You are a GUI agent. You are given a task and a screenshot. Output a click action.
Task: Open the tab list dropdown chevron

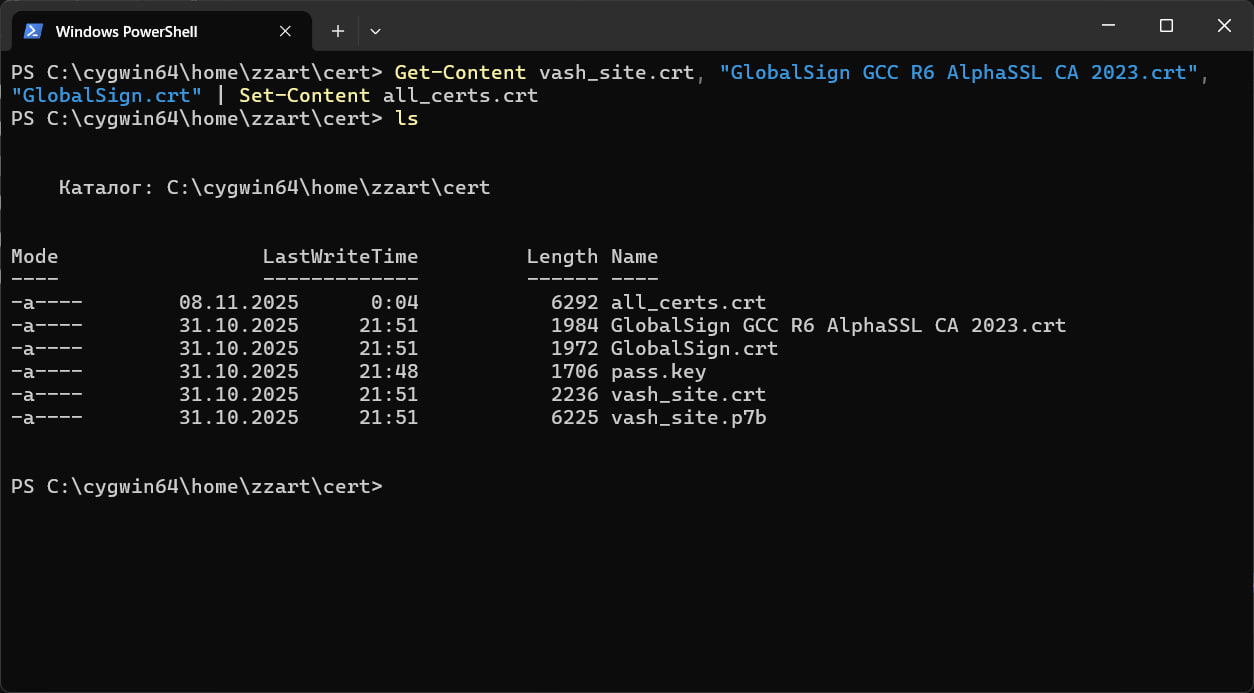point(375,31)
